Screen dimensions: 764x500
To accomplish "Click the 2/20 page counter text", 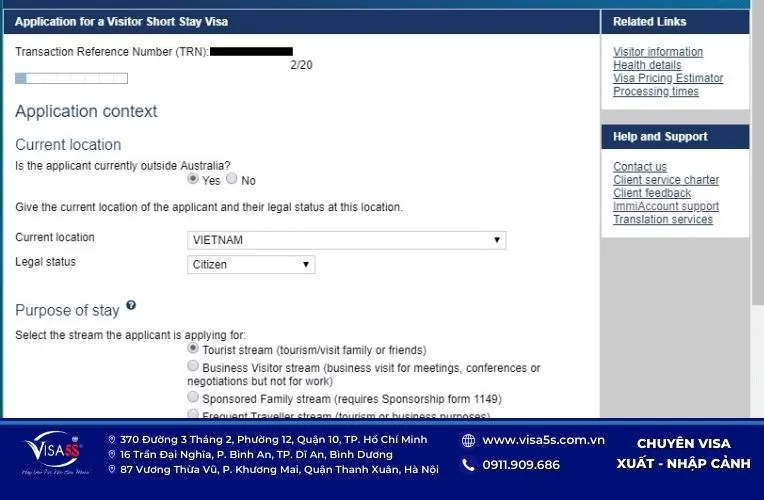I will pyautogui.click(x=301, y=65).
